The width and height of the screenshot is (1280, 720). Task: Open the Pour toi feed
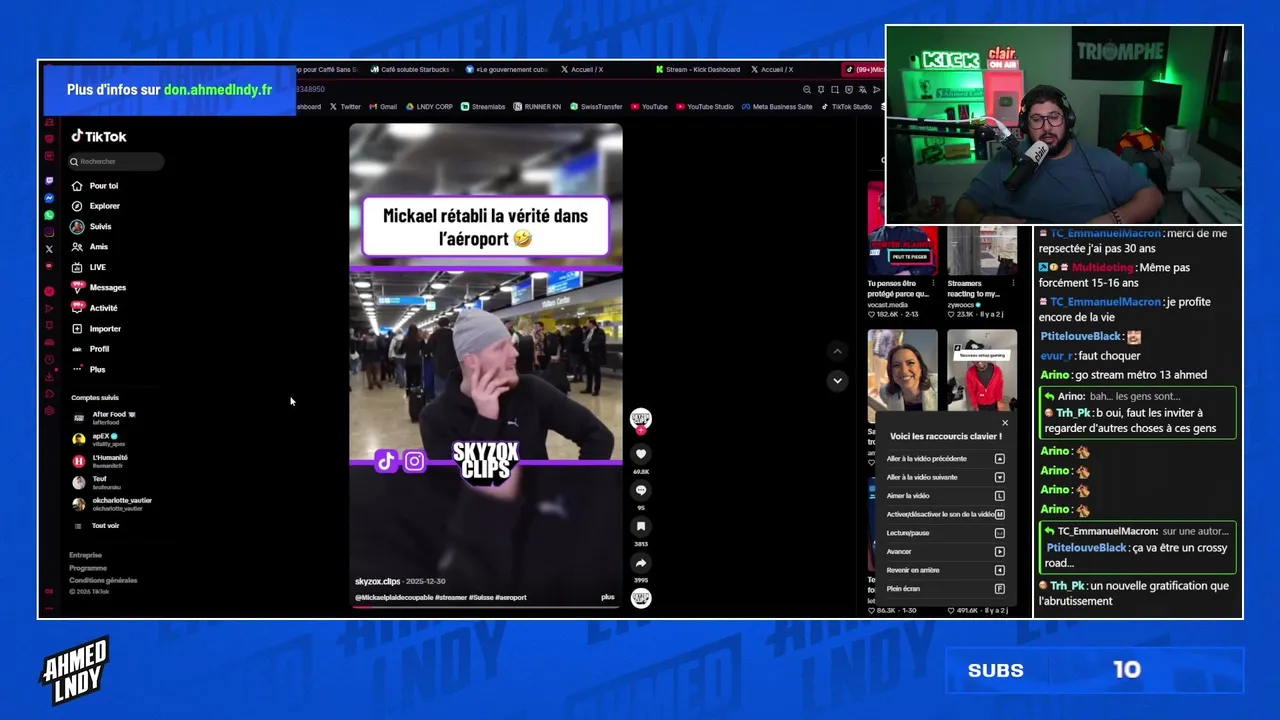[95, 186]
